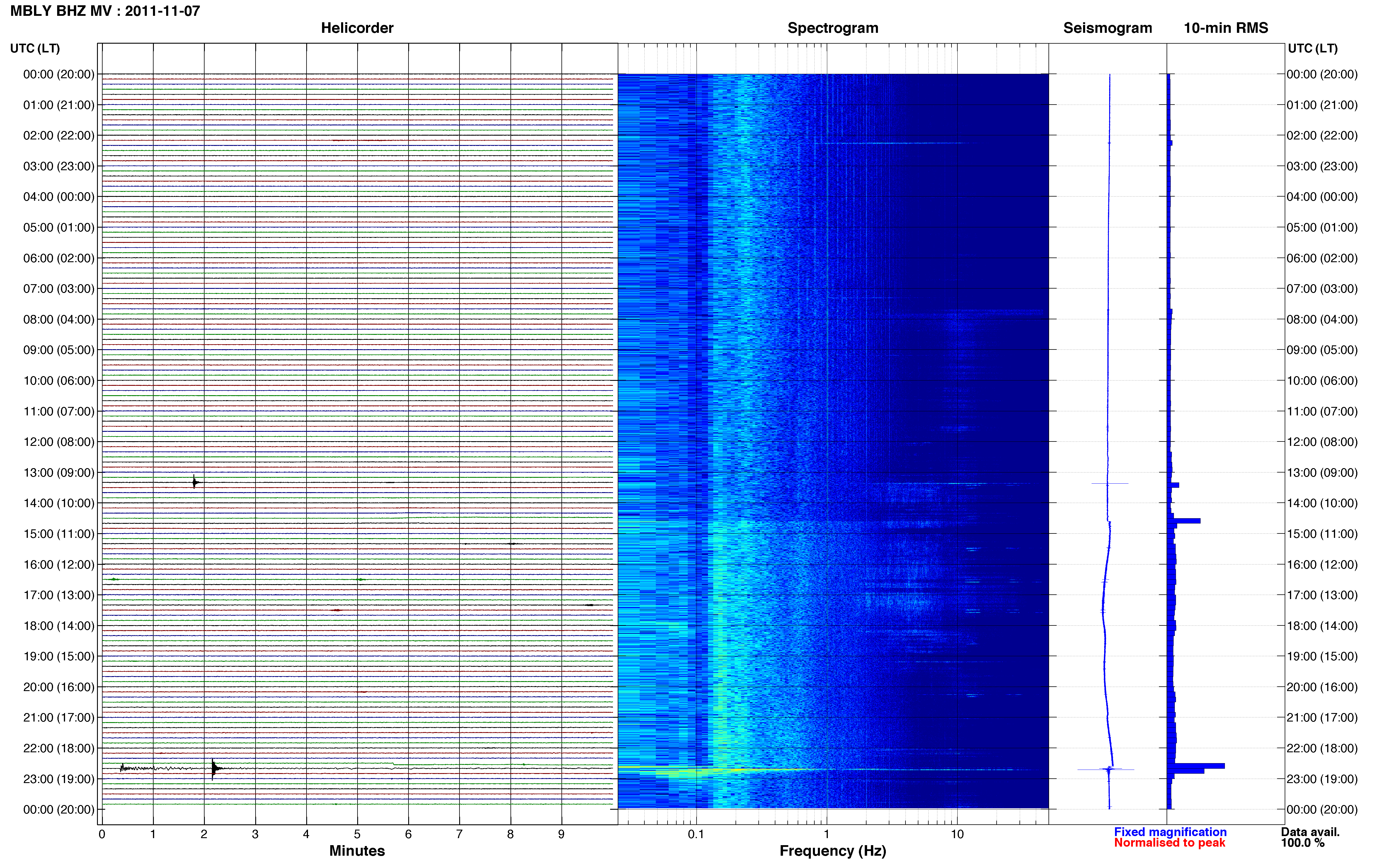Viewport: 1389px width, 868px height.
Task: Click 17:00 (13:00) label right of the RMS panel
Action: (x=1322, y=595)
